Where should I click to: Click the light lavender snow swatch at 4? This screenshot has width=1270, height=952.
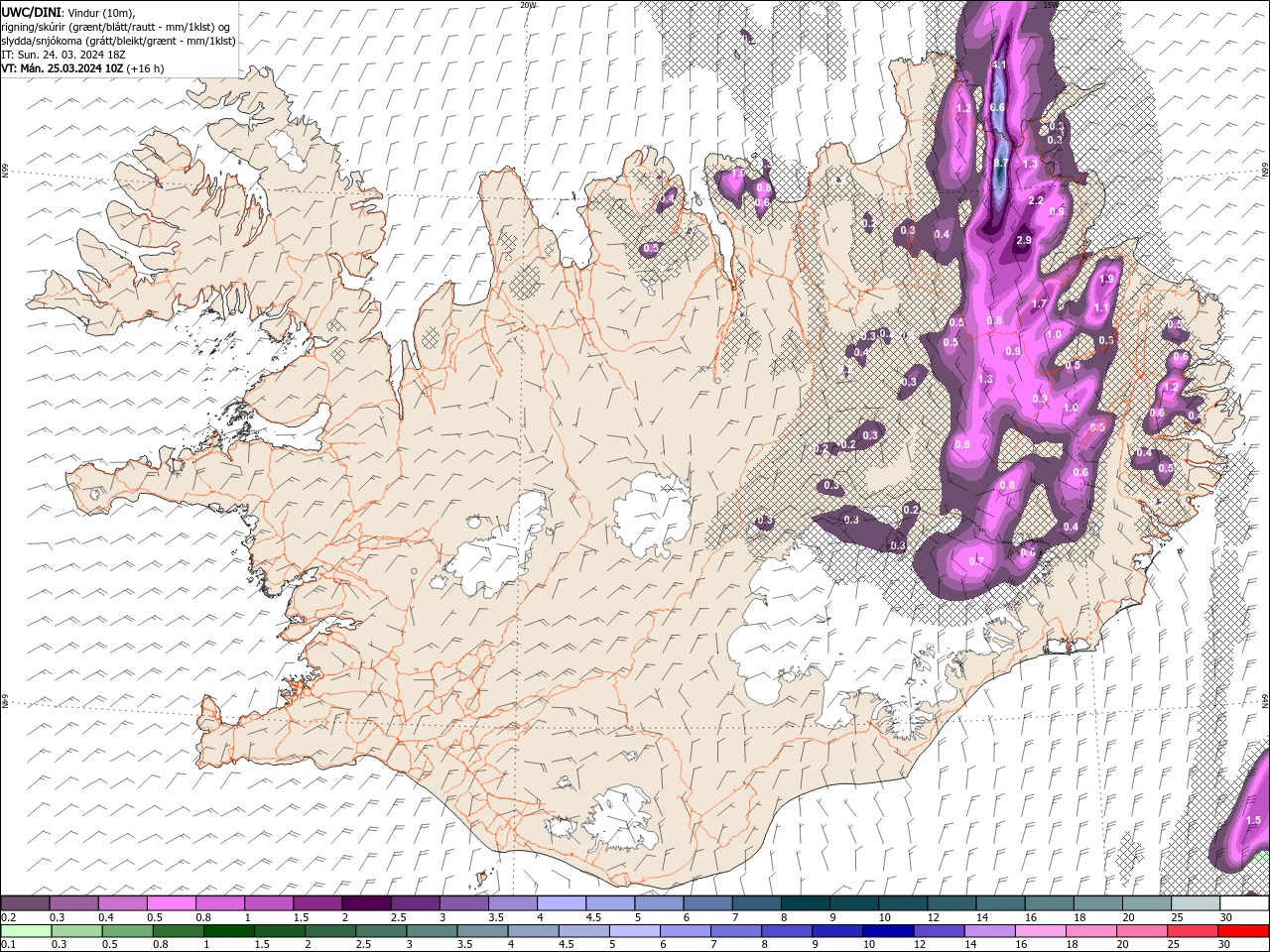coord(560,903)
